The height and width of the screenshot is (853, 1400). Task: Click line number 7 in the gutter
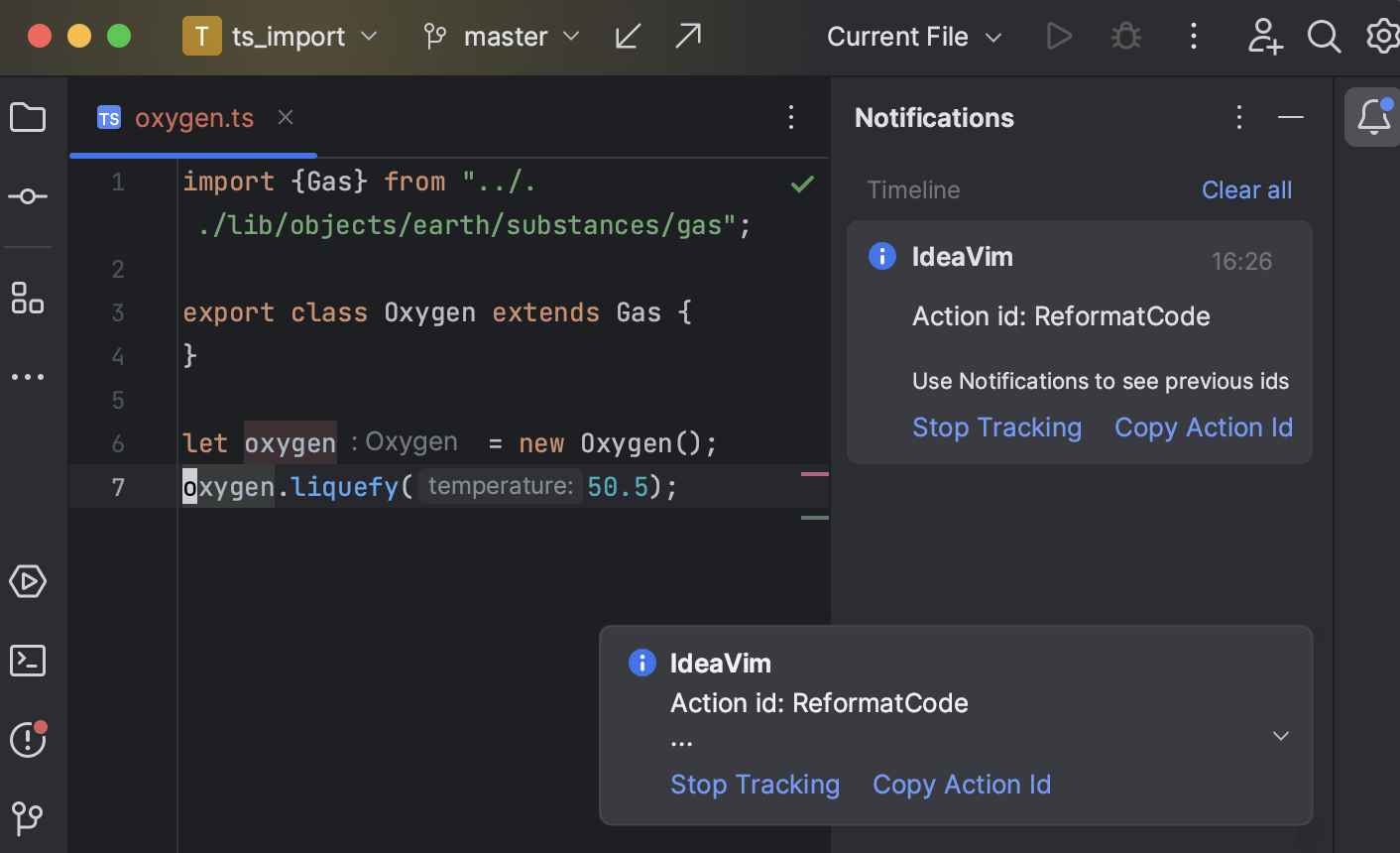pyautogui.click(x=118, y=486)
